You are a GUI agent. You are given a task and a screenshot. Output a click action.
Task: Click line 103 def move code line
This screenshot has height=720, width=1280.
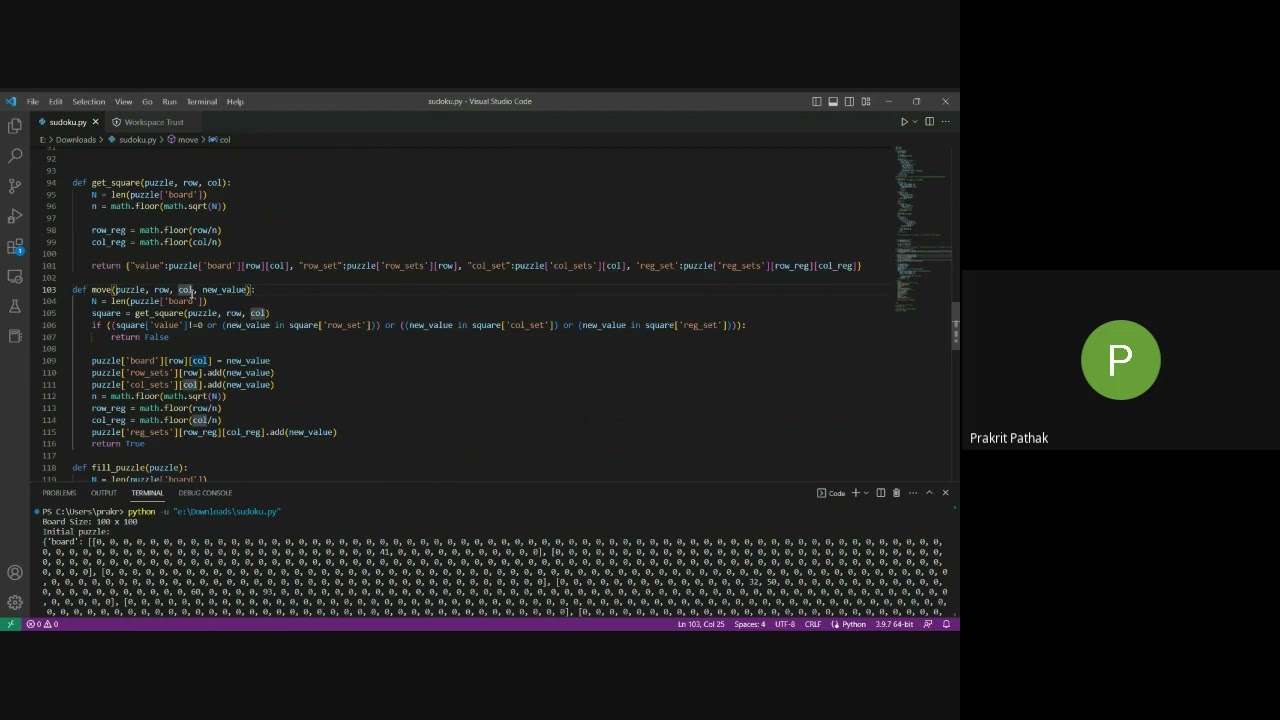163,290
